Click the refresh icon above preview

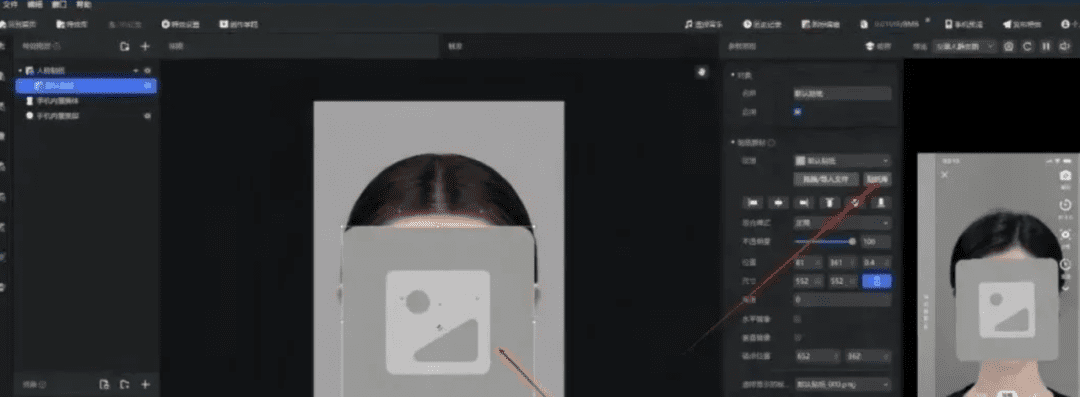point(1027,46)
